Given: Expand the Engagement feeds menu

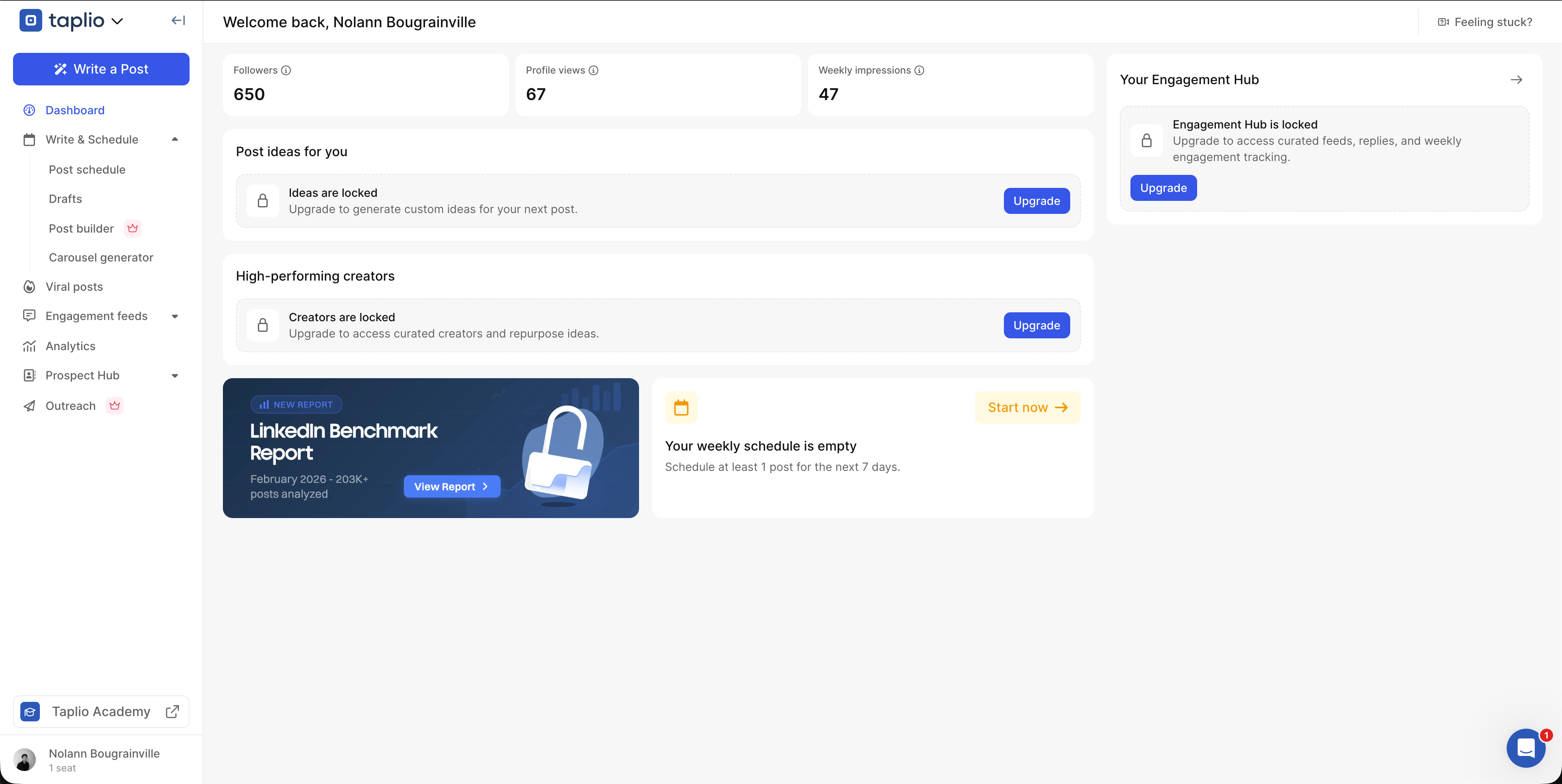Looking at the screenshot, I should tap(175, 316).
